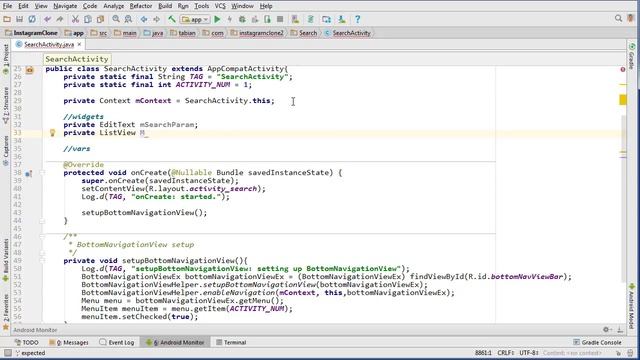Open the Navigate menu

click(x=65, y=6)
